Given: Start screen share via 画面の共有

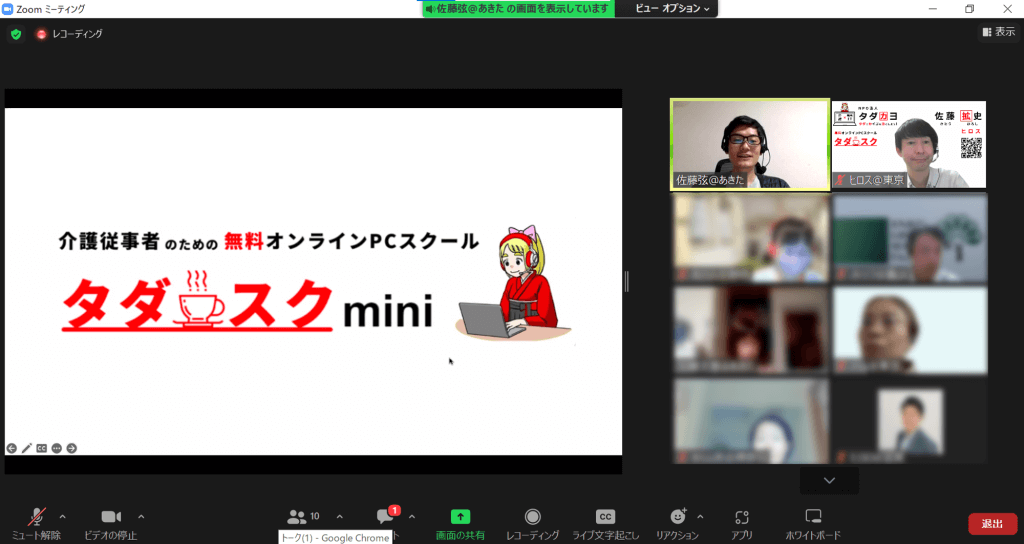Looking at the screenshot, I should tap(460, 524).
